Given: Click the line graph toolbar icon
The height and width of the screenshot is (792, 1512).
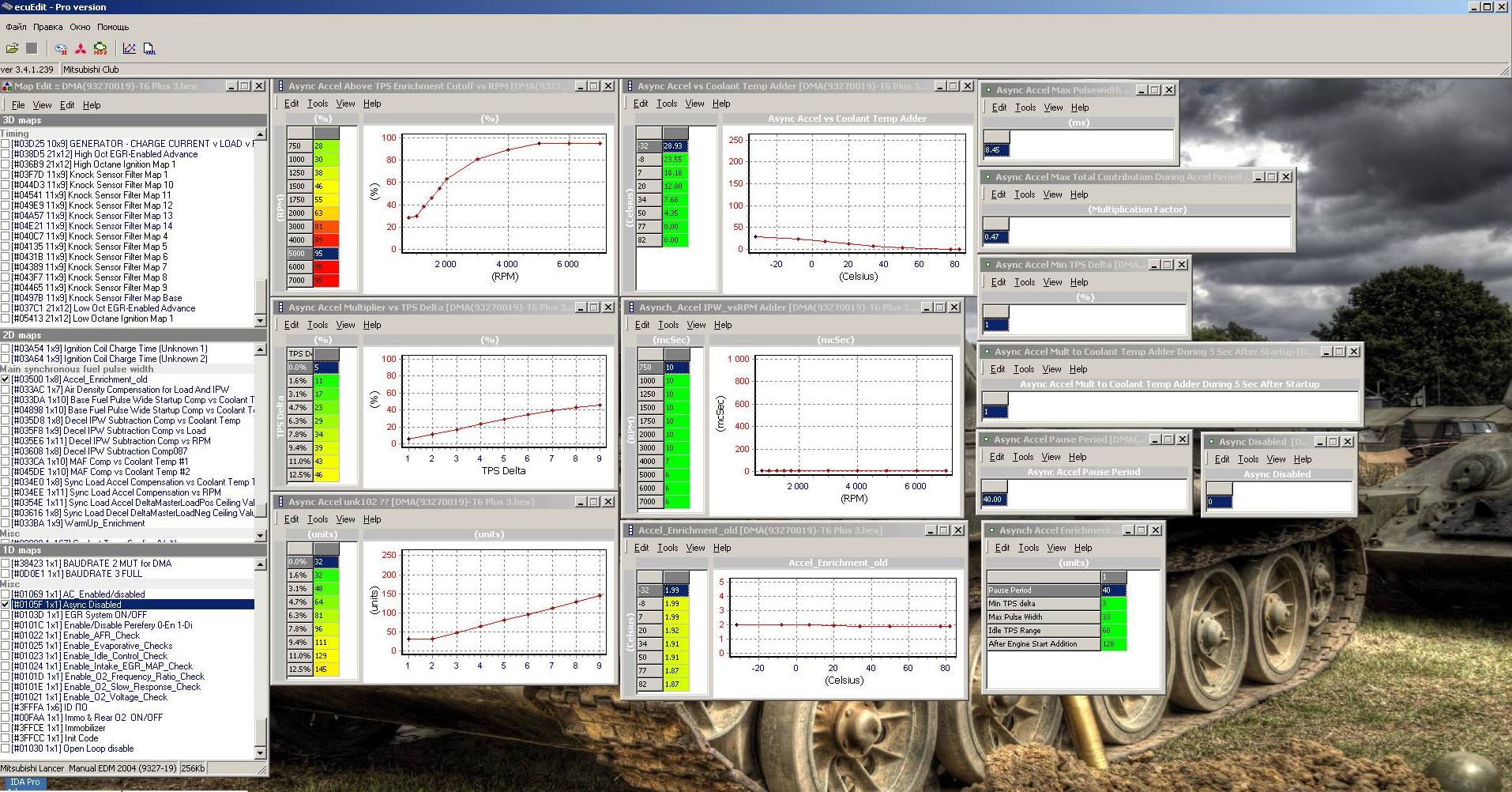Looking at the screenshot, I should [x=130, y=49].
